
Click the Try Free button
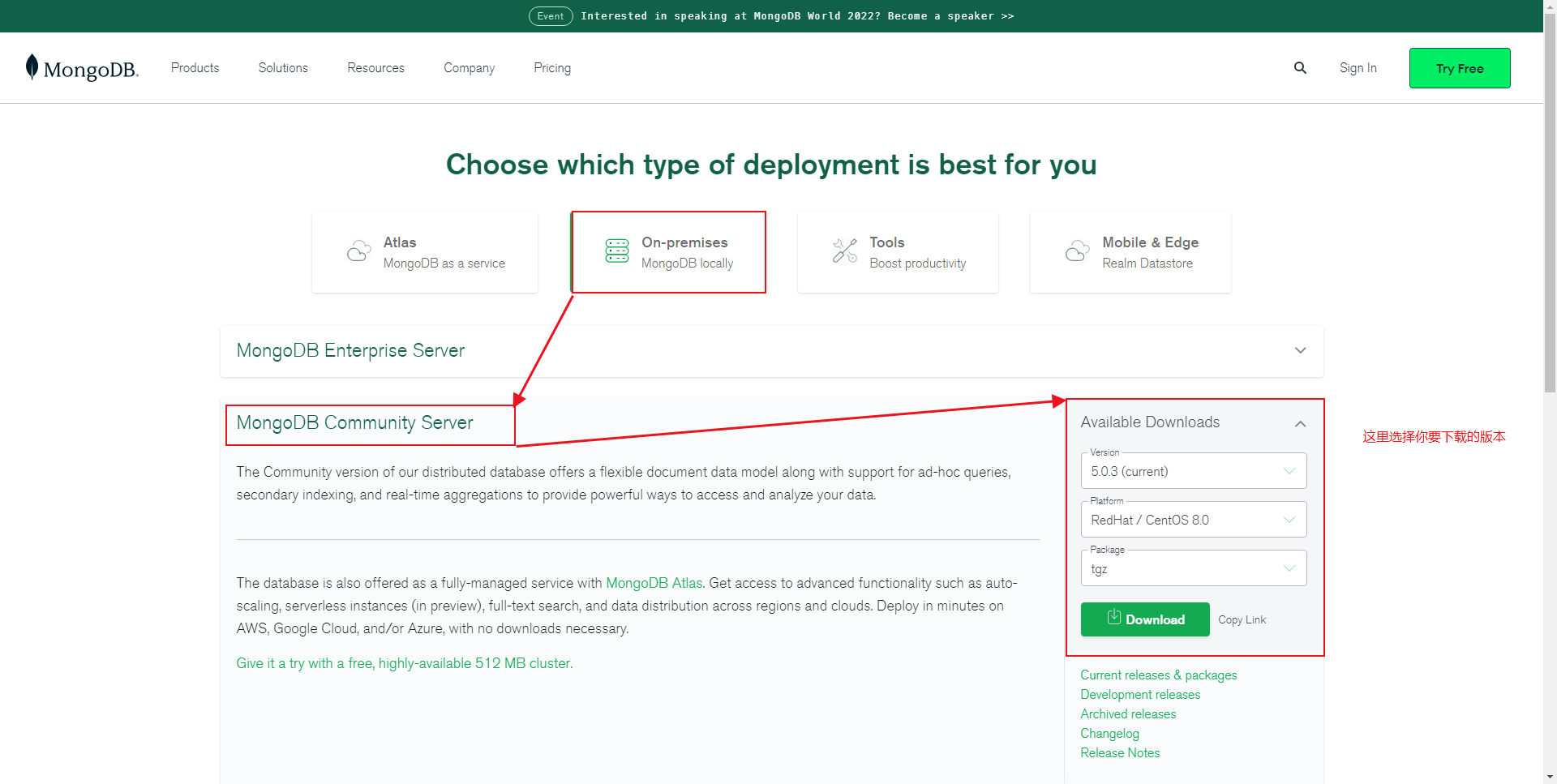pyautogui.click(x=1460, y=68)
